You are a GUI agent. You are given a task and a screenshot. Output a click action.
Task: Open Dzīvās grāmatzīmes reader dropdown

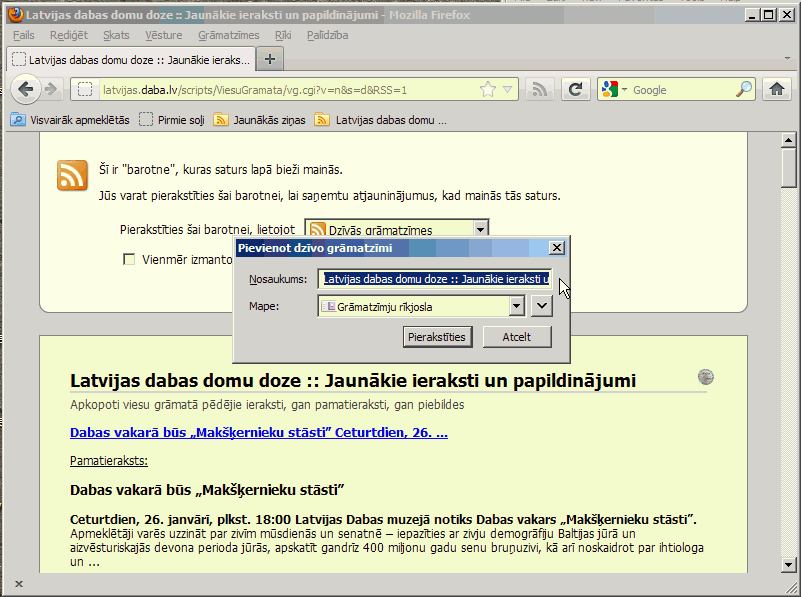(396, 227)
